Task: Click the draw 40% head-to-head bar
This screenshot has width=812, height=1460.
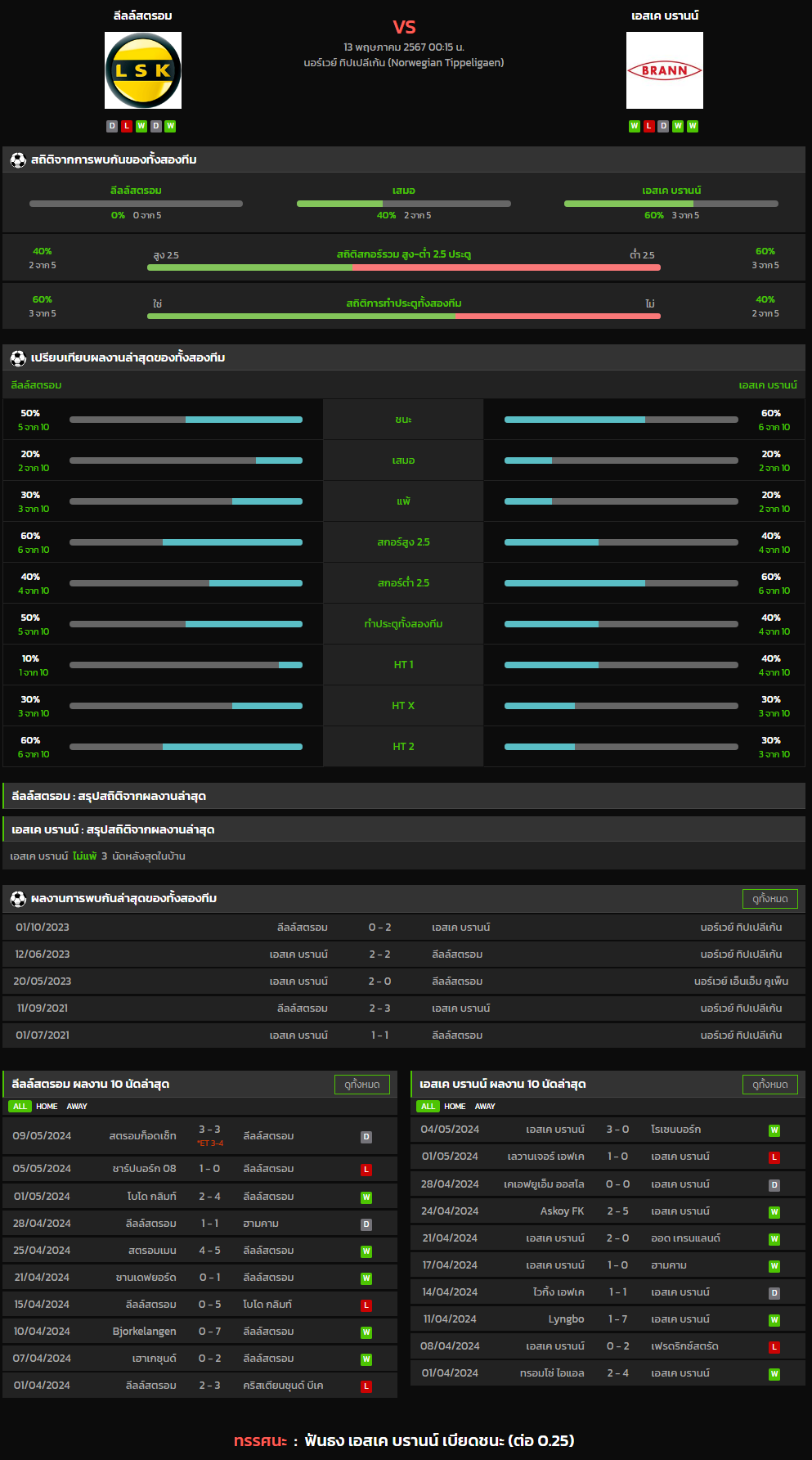Action: pos(404,204)
